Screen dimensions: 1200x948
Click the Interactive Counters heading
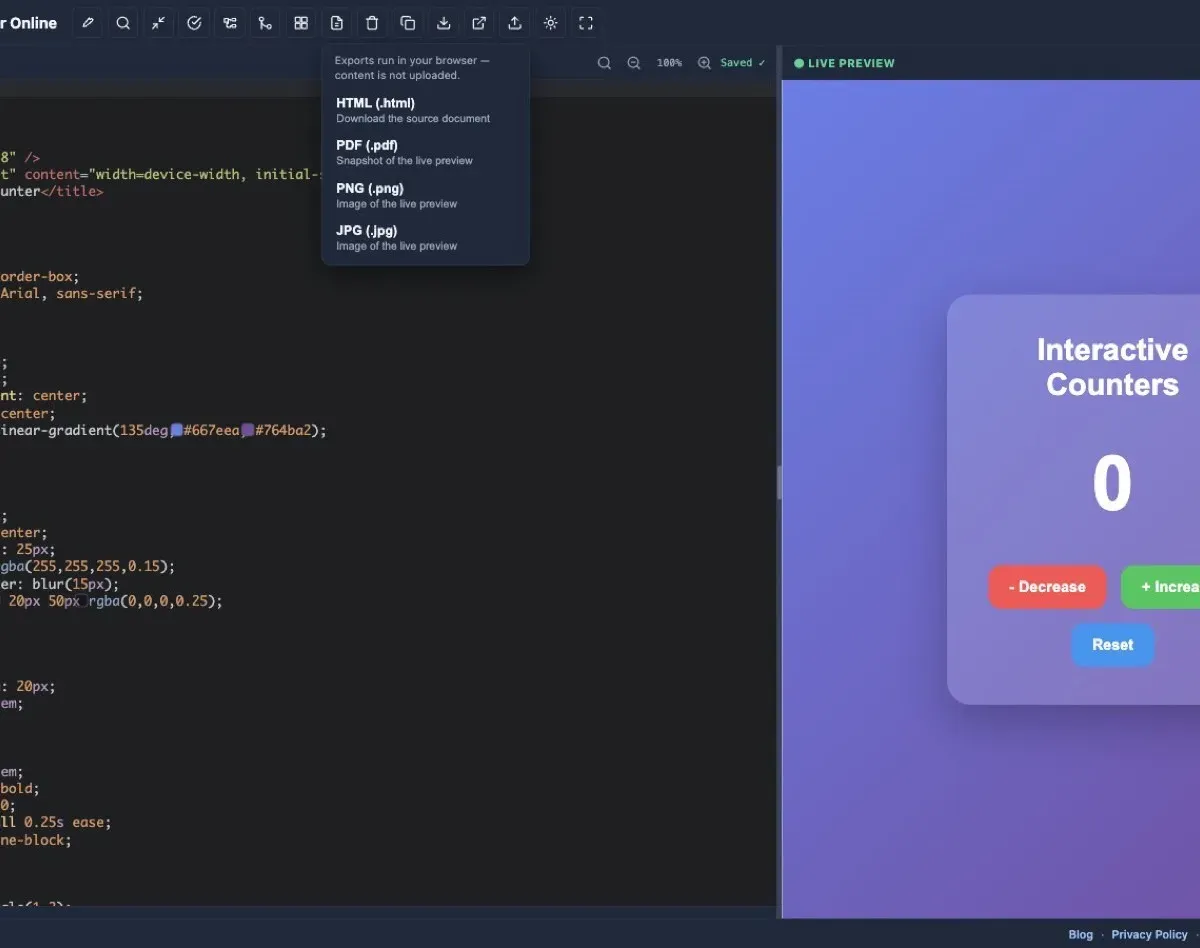point(1112,367)
